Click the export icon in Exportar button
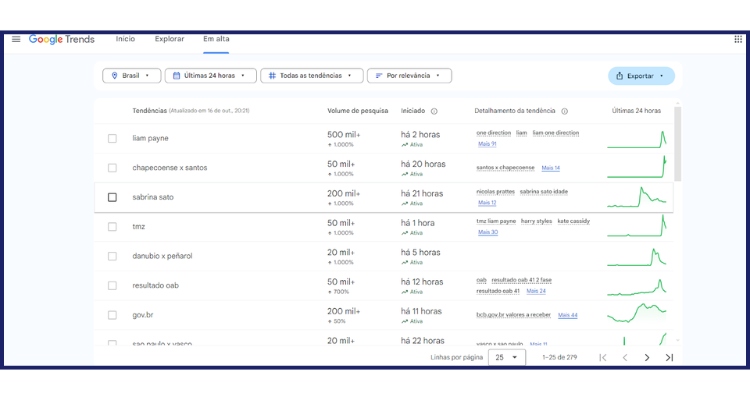The height and width of the screenshot is (400, 750). click(x=619, y=76)
